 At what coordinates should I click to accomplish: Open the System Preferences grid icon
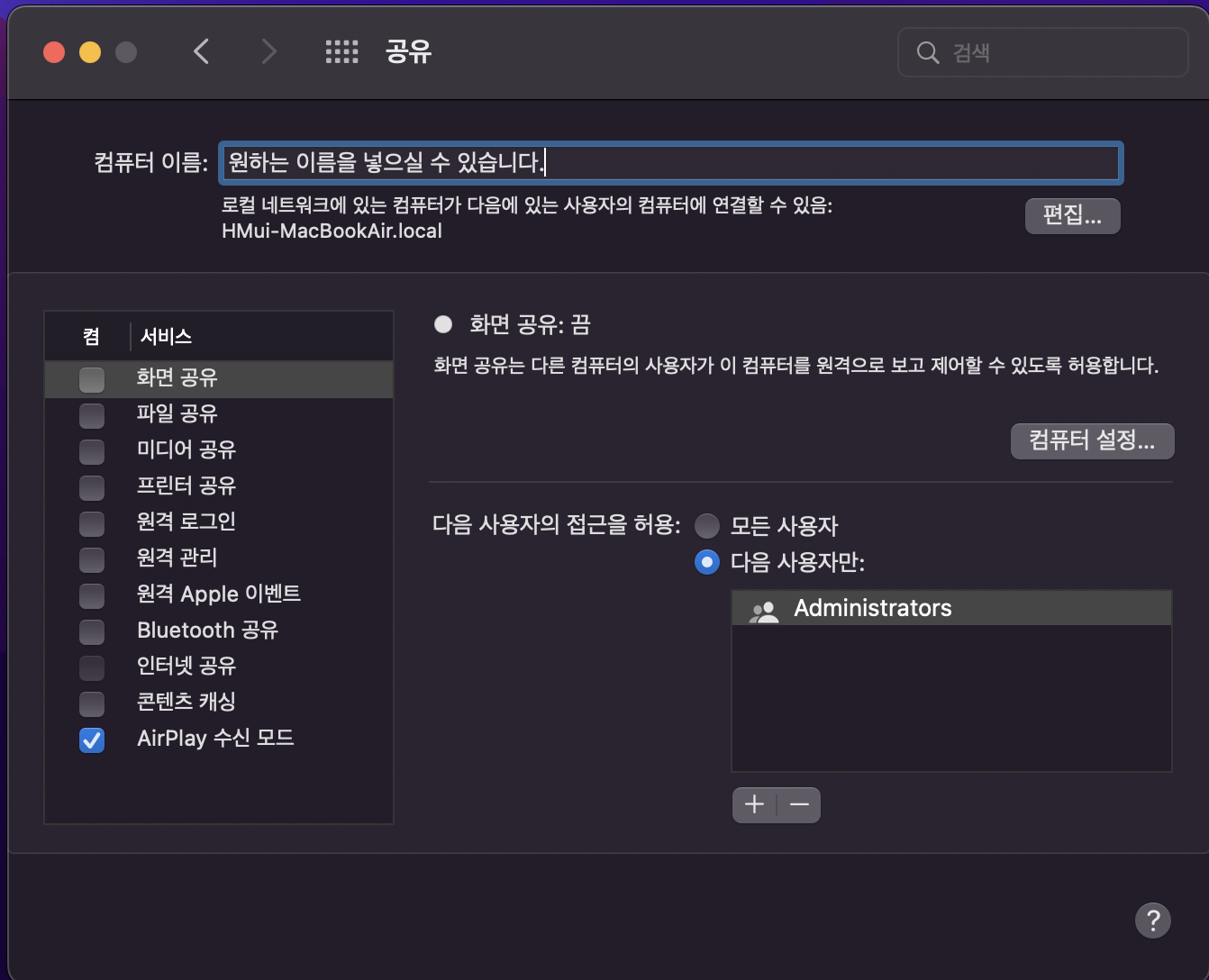(x=341, y=51)
